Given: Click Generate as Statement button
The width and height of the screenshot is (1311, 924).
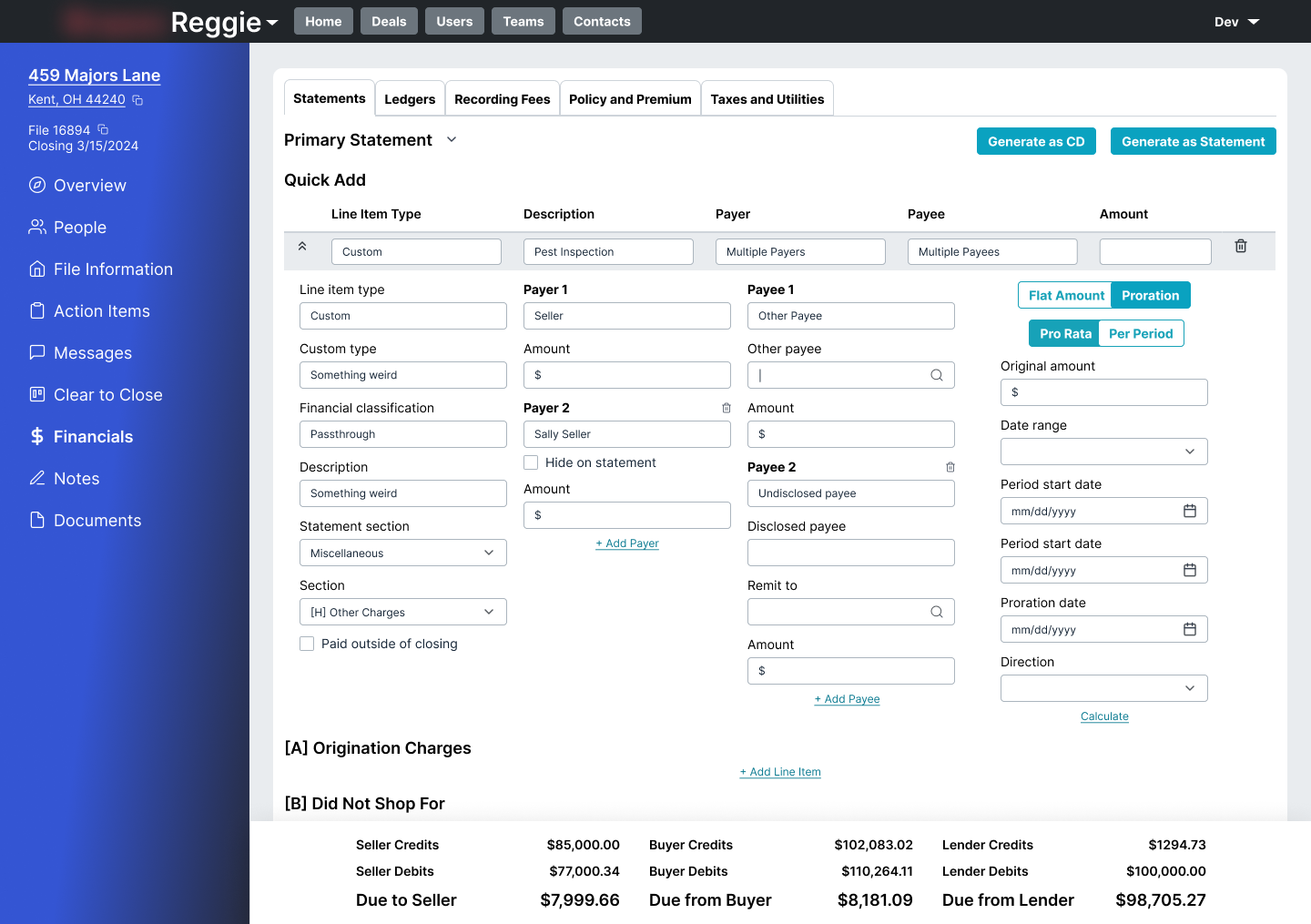Looking at the screenshot, I should pos(1194,141).
